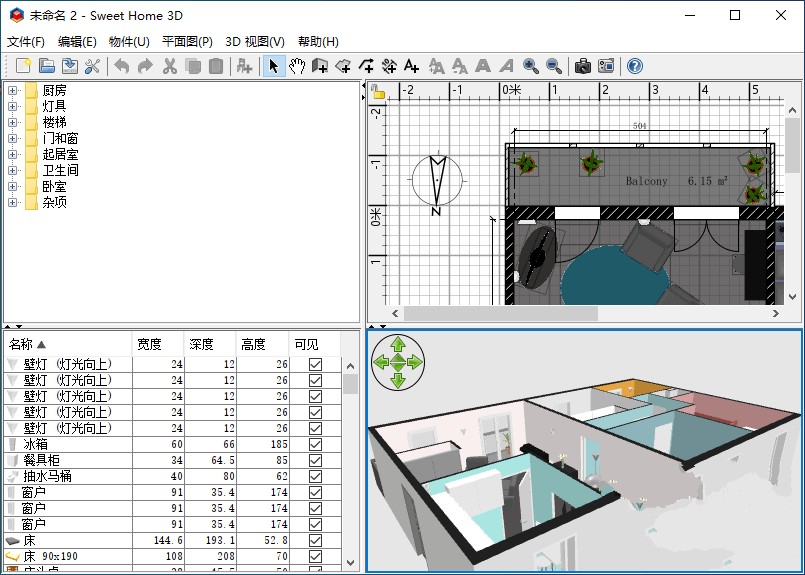Uncheck visibility for the 餐具柜 row
The width and height of the screenshot is (805, 575).
click(315, 461)
